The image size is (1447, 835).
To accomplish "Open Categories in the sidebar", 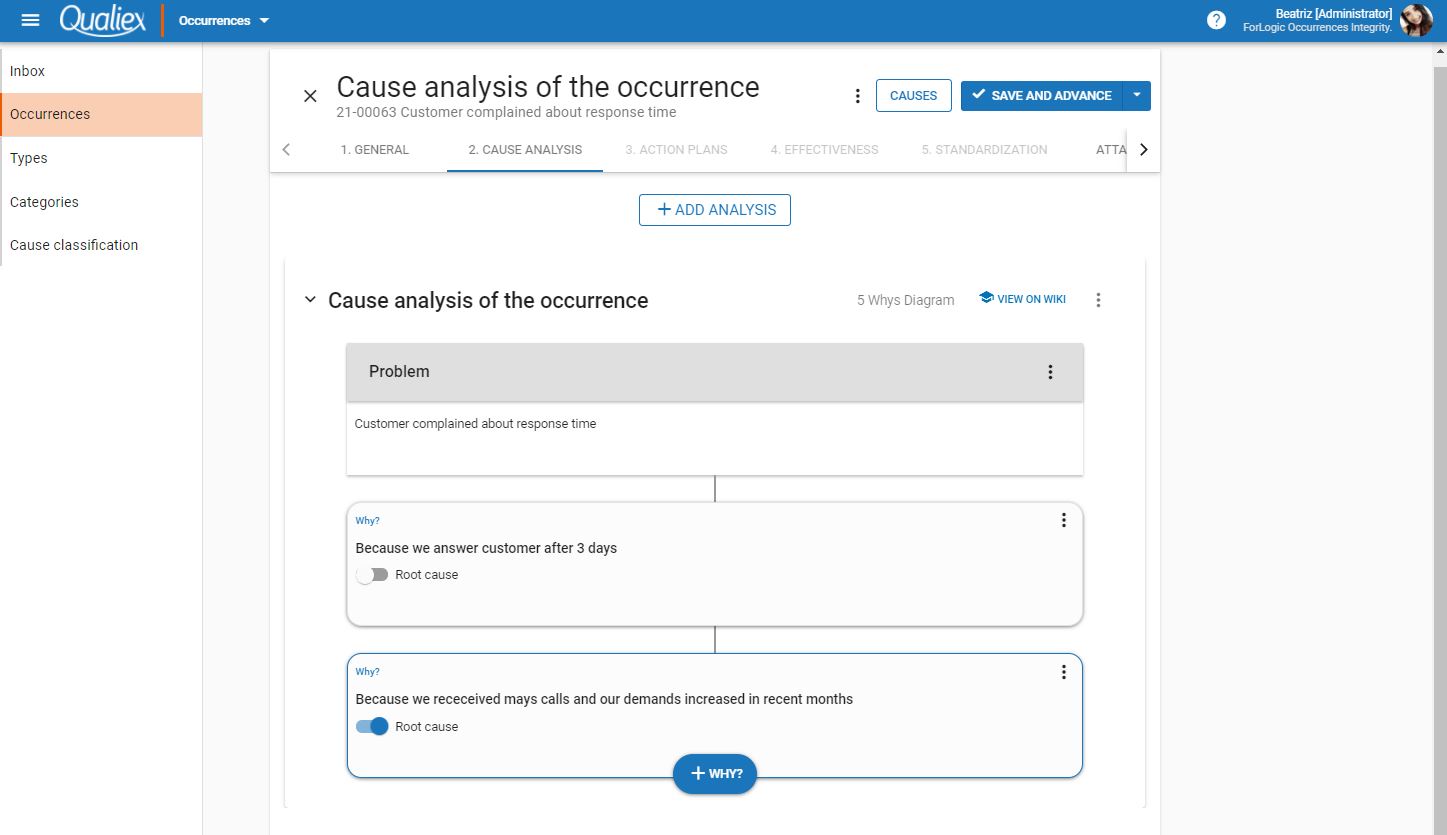I will 101,202.
